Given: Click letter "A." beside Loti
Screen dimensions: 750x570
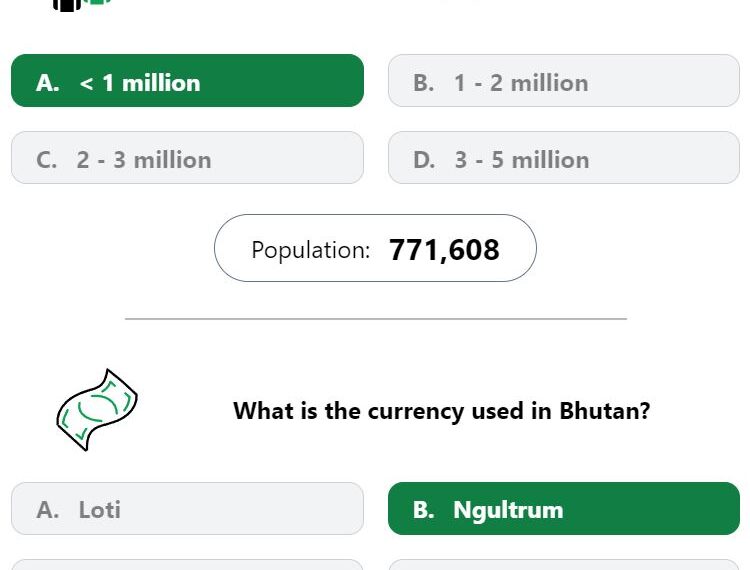Looking at the screenshot, I should 47,510.
